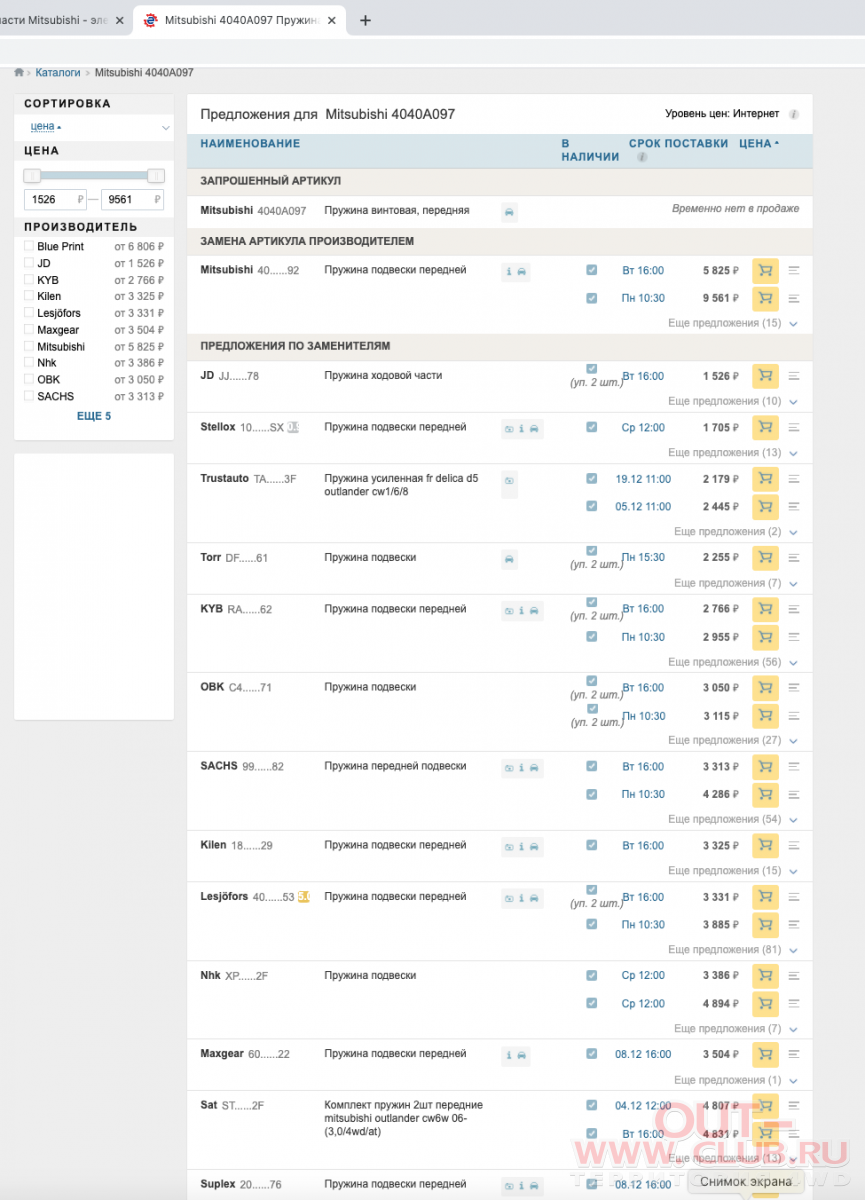Open car applicability icon for Torr spring
The height and width of the screenshot is (1200, 865).
pos(510,558)
